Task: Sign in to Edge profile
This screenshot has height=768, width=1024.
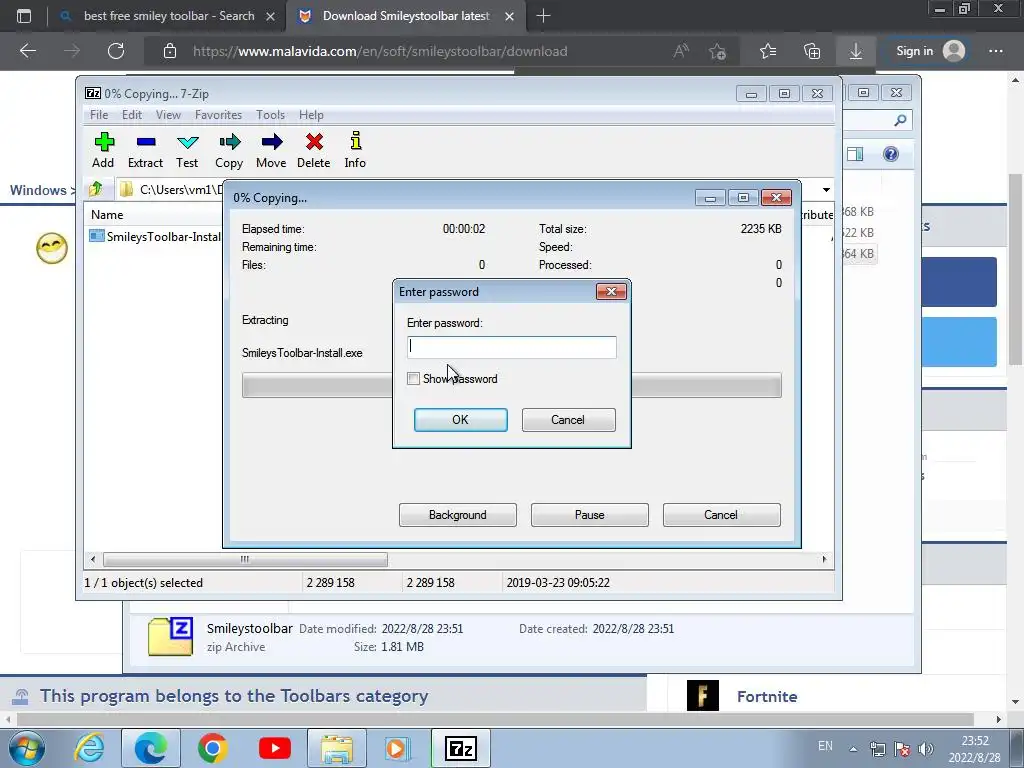Action: [930, 51]
